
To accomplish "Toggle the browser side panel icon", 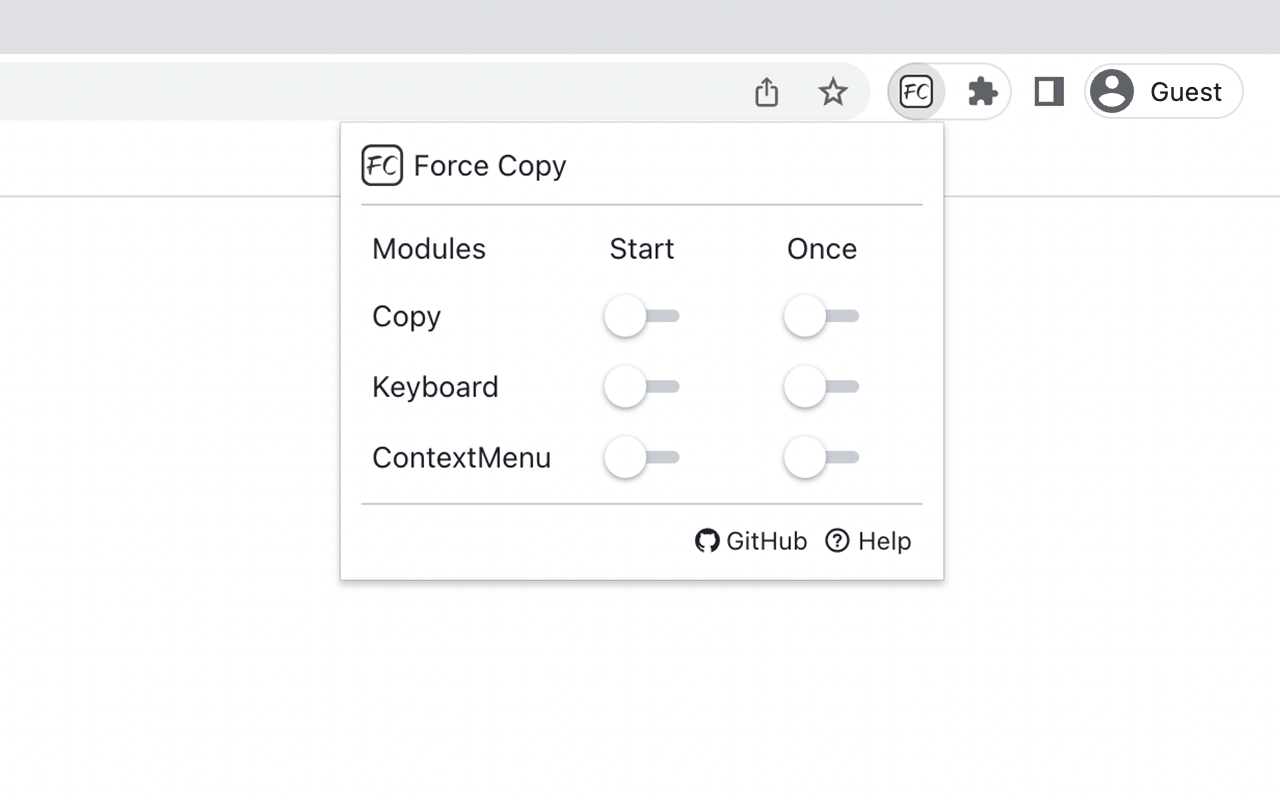I will click(x=1048, y=92).
